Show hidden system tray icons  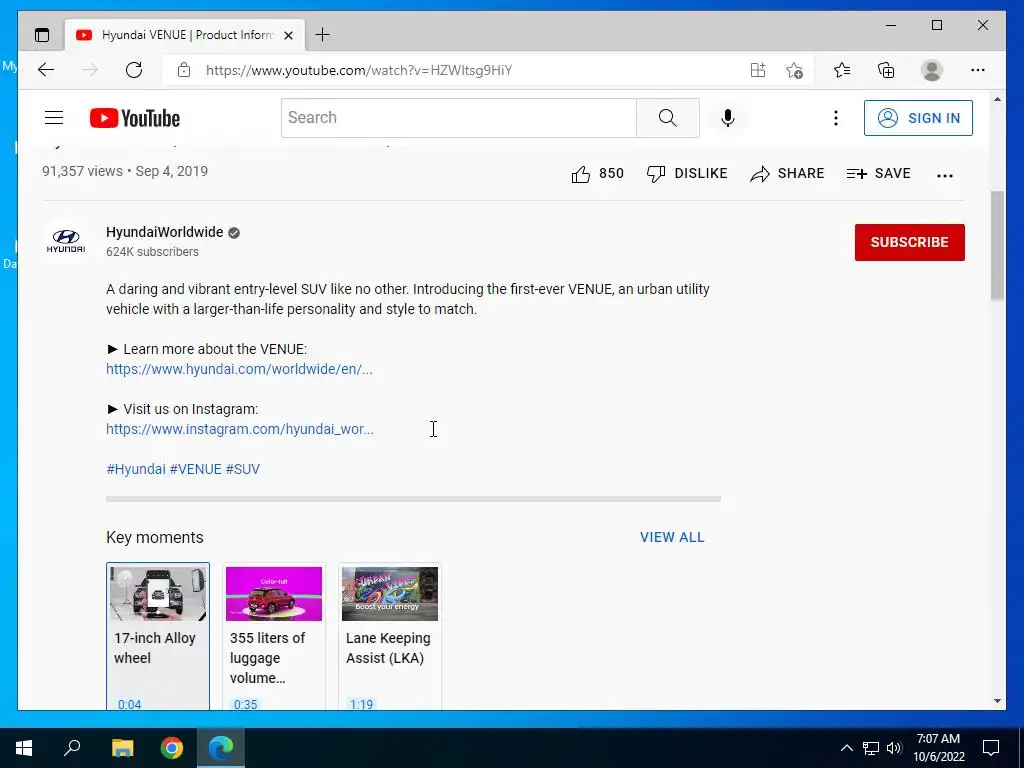(x=846, y=748)
